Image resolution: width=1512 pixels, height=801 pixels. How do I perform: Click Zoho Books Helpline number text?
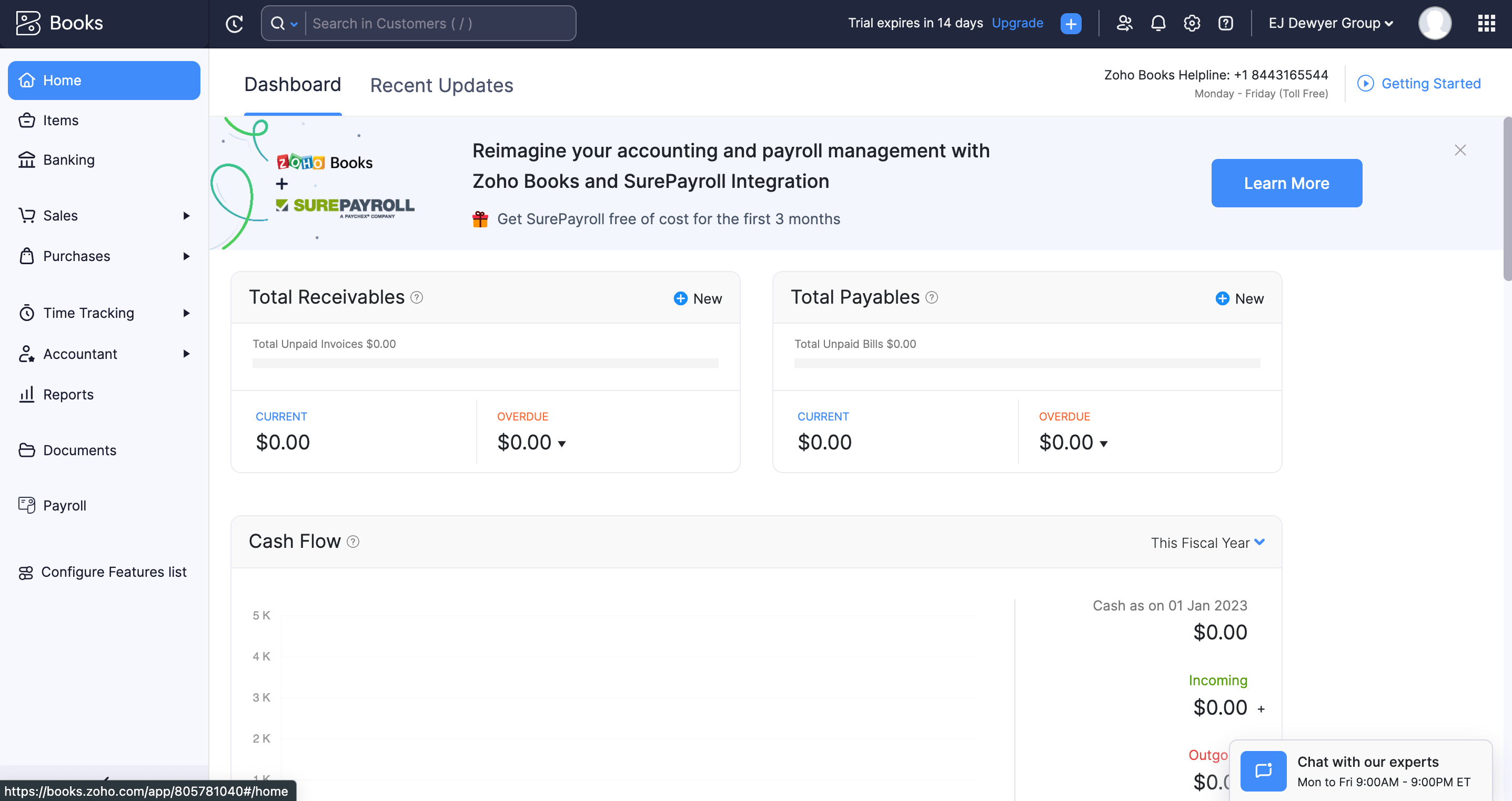1216,75
